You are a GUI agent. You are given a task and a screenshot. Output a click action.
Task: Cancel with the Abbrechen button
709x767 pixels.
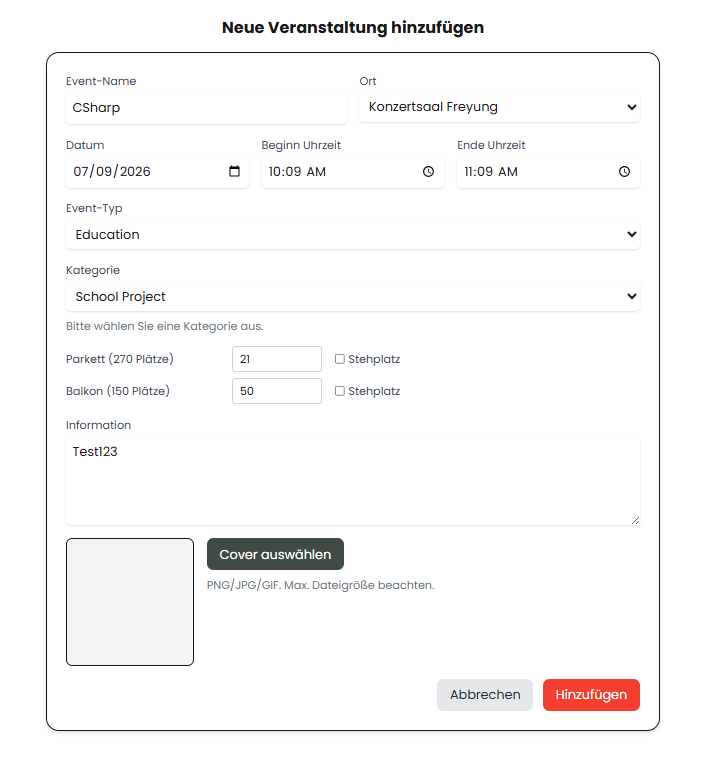(x=485, y=695)
